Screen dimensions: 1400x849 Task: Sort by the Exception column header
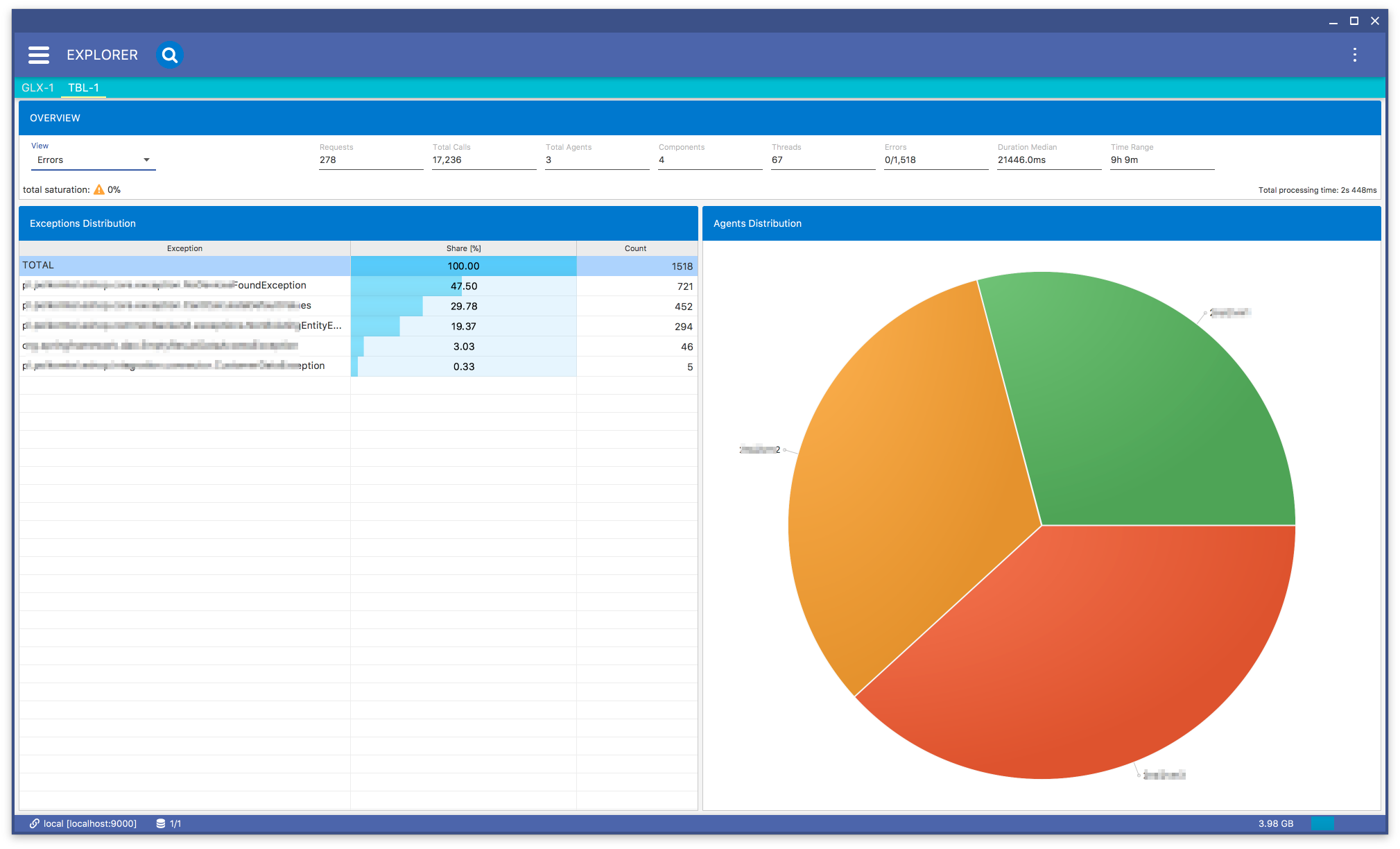184,248
